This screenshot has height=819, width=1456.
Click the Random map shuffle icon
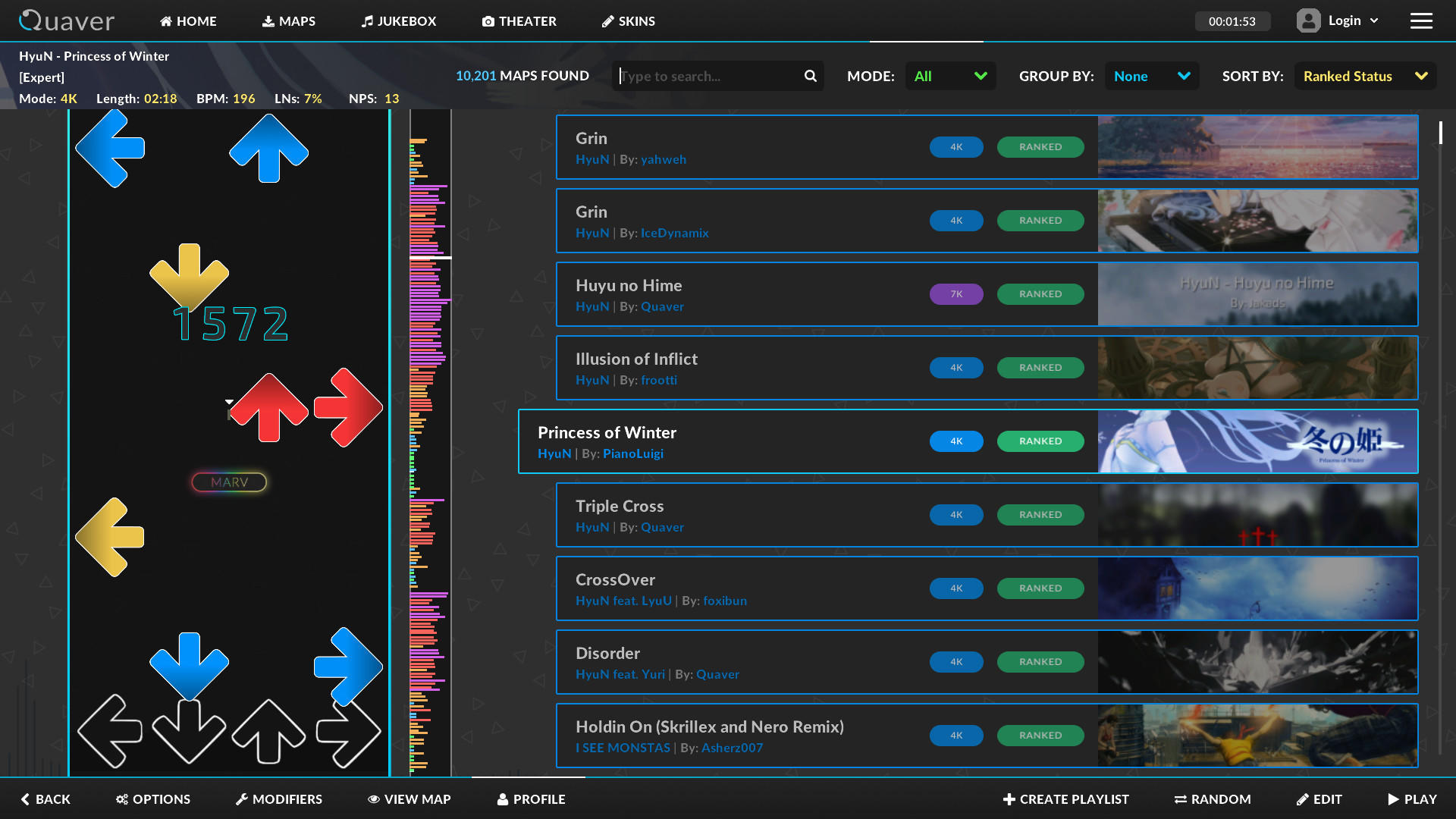point(1181,799)
